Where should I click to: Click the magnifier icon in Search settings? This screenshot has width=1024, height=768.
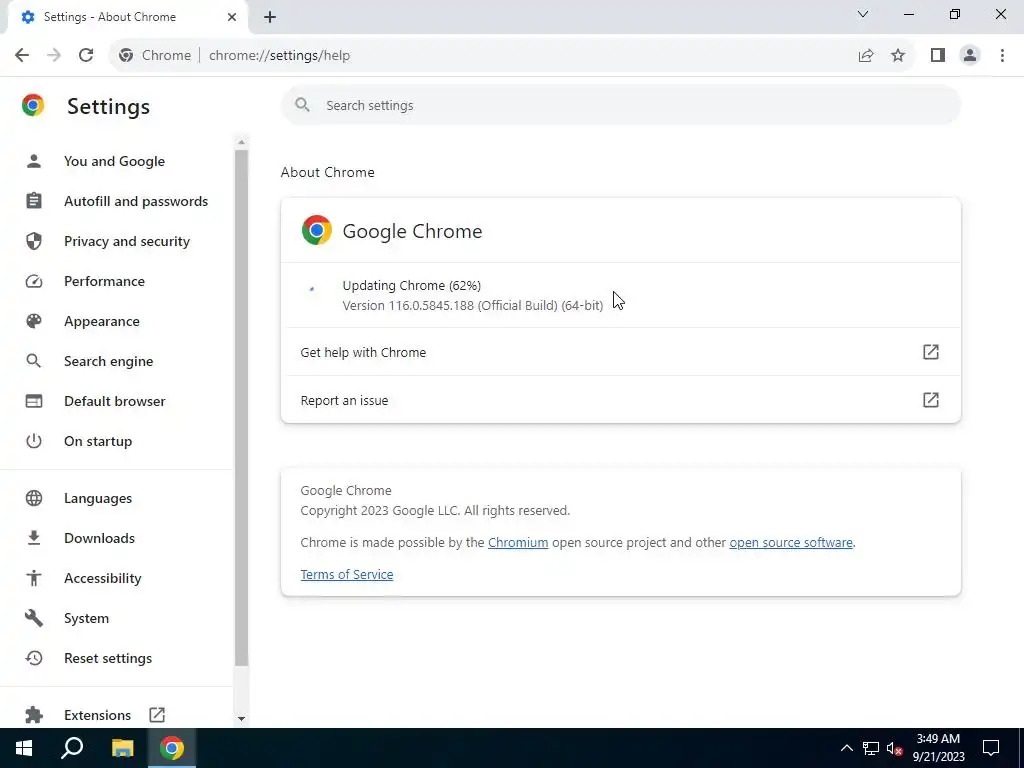coord(302,105)
